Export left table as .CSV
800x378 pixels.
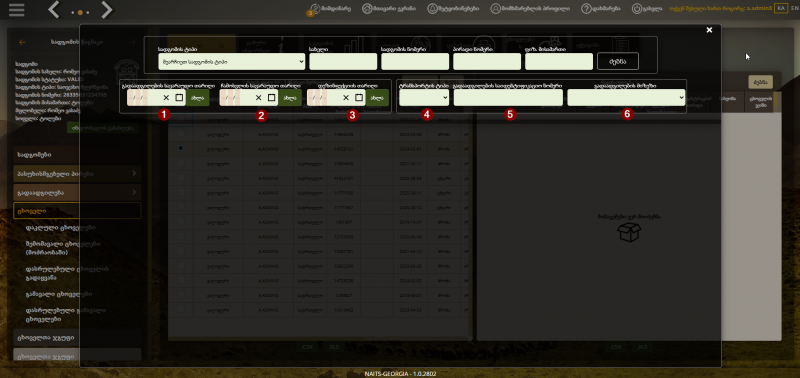point(307,347)
